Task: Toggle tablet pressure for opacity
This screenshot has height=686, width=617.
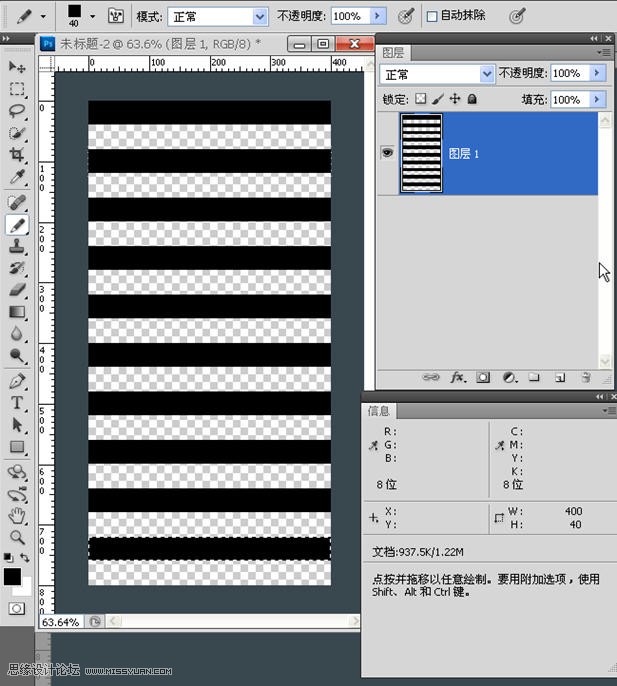Action: coord(406,17)
